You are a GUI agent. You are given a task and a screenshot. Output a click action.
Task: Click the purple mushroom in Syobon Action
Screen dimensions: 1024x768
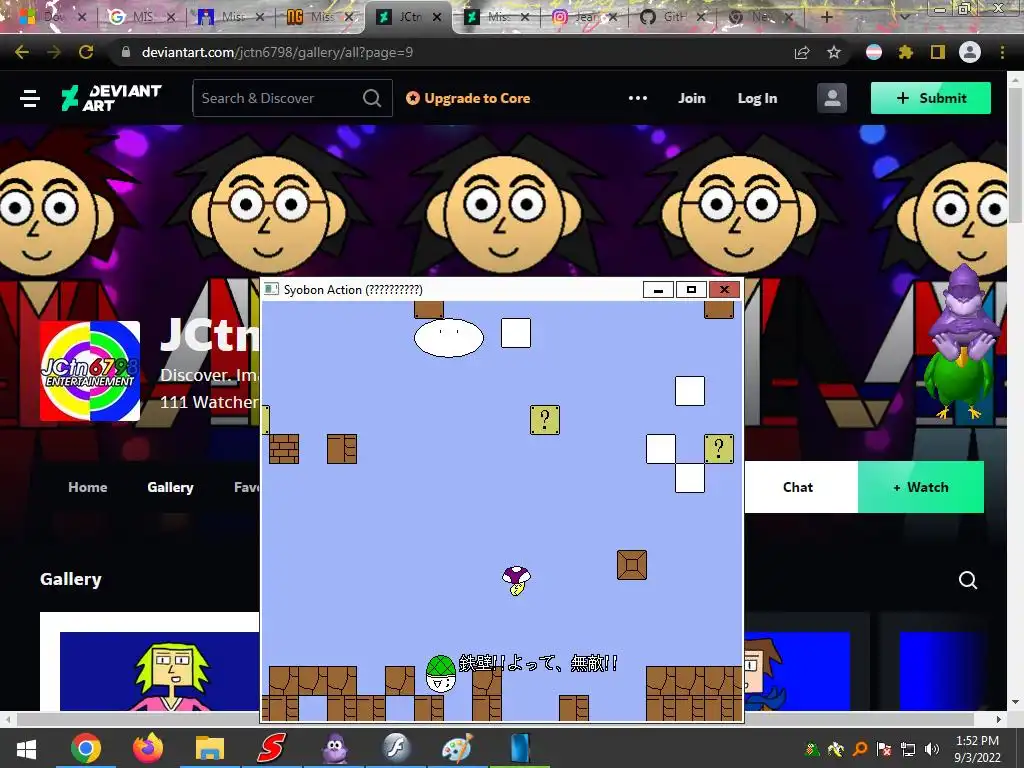[516, 580]
